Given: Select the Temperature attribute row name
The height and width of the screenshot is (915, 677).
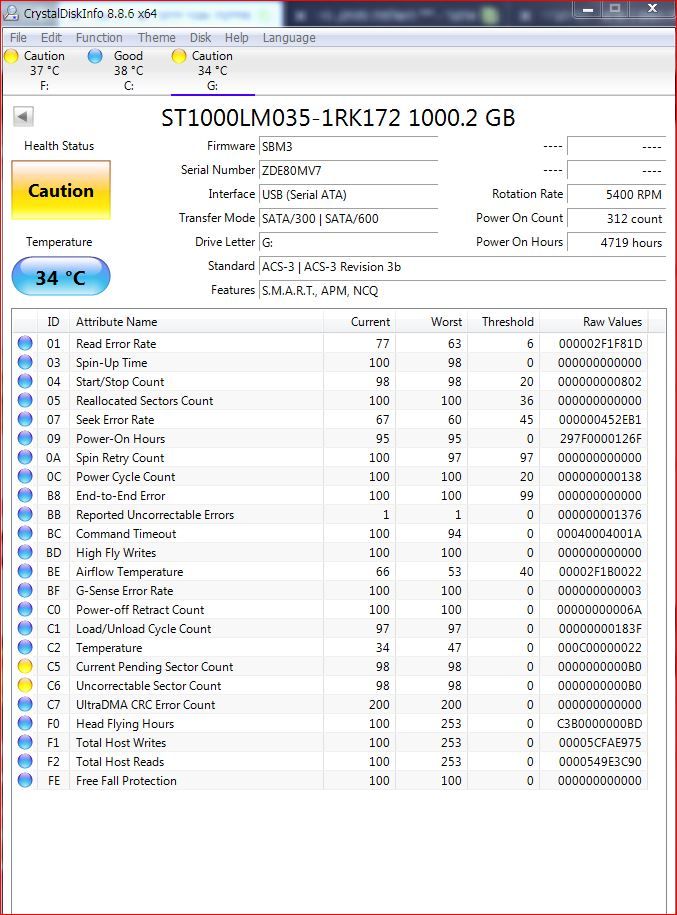Looking at the screenshot, I should coord(109,648).
